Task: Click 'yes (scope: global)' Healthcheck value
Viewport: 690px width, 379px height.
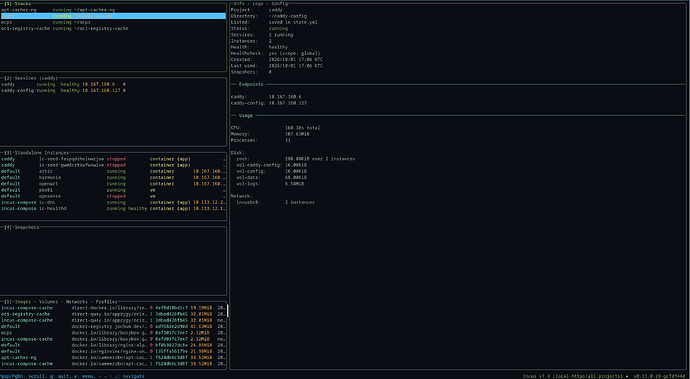Action: click(295, 53)
